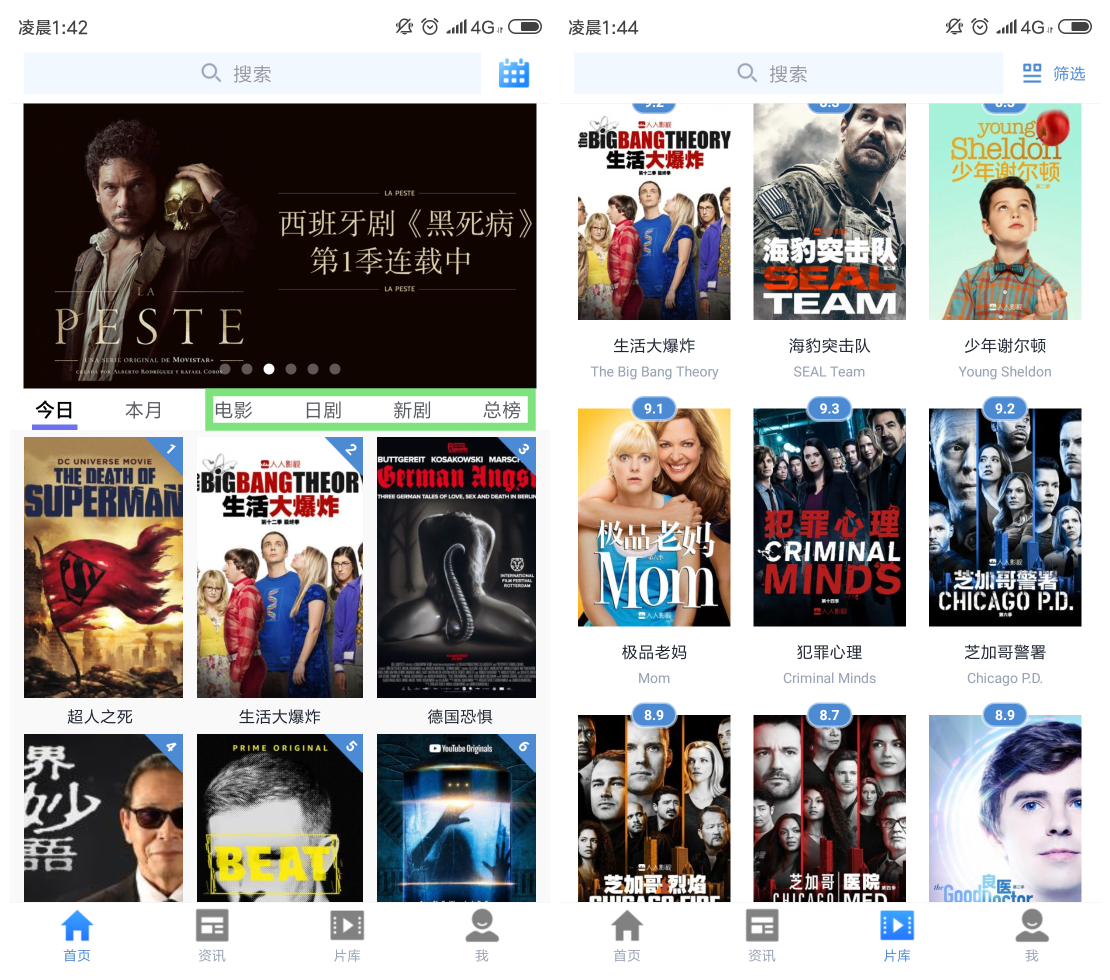Open the SEAL Team poster thumbnail
This screenshot has height=980, width=1110.
(829, 211)
